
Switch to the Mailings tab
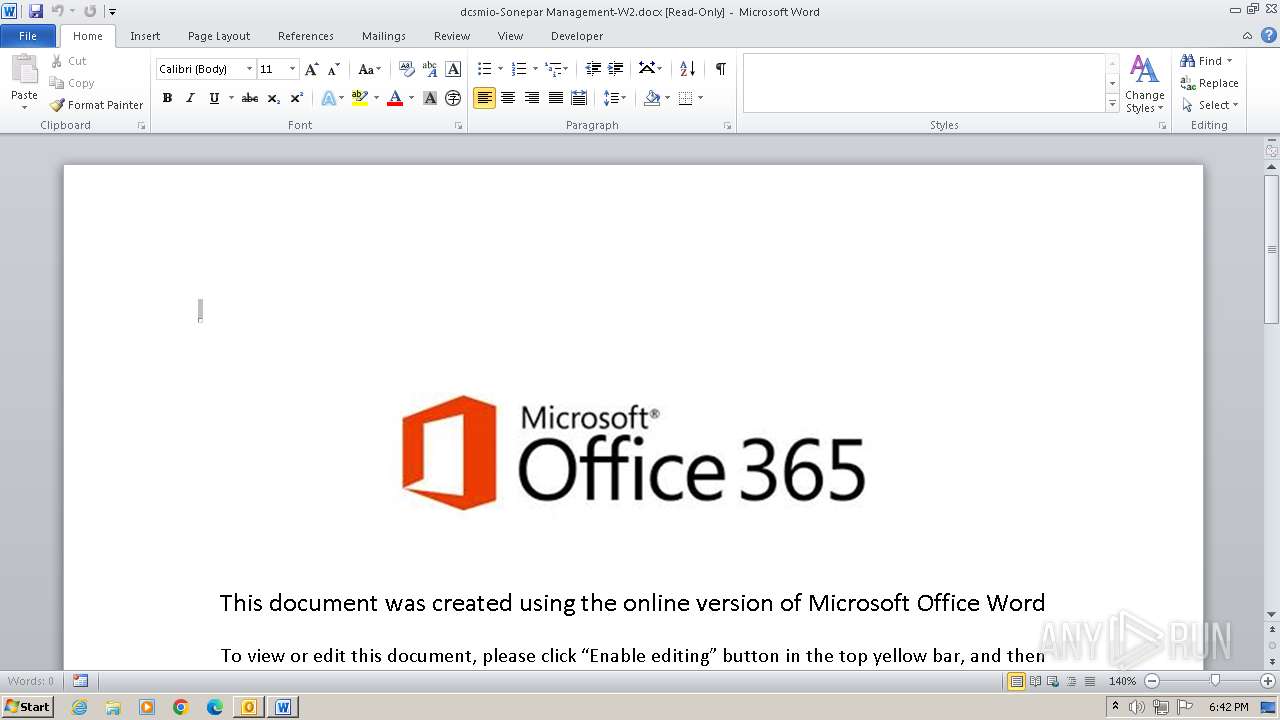(384, 36)
